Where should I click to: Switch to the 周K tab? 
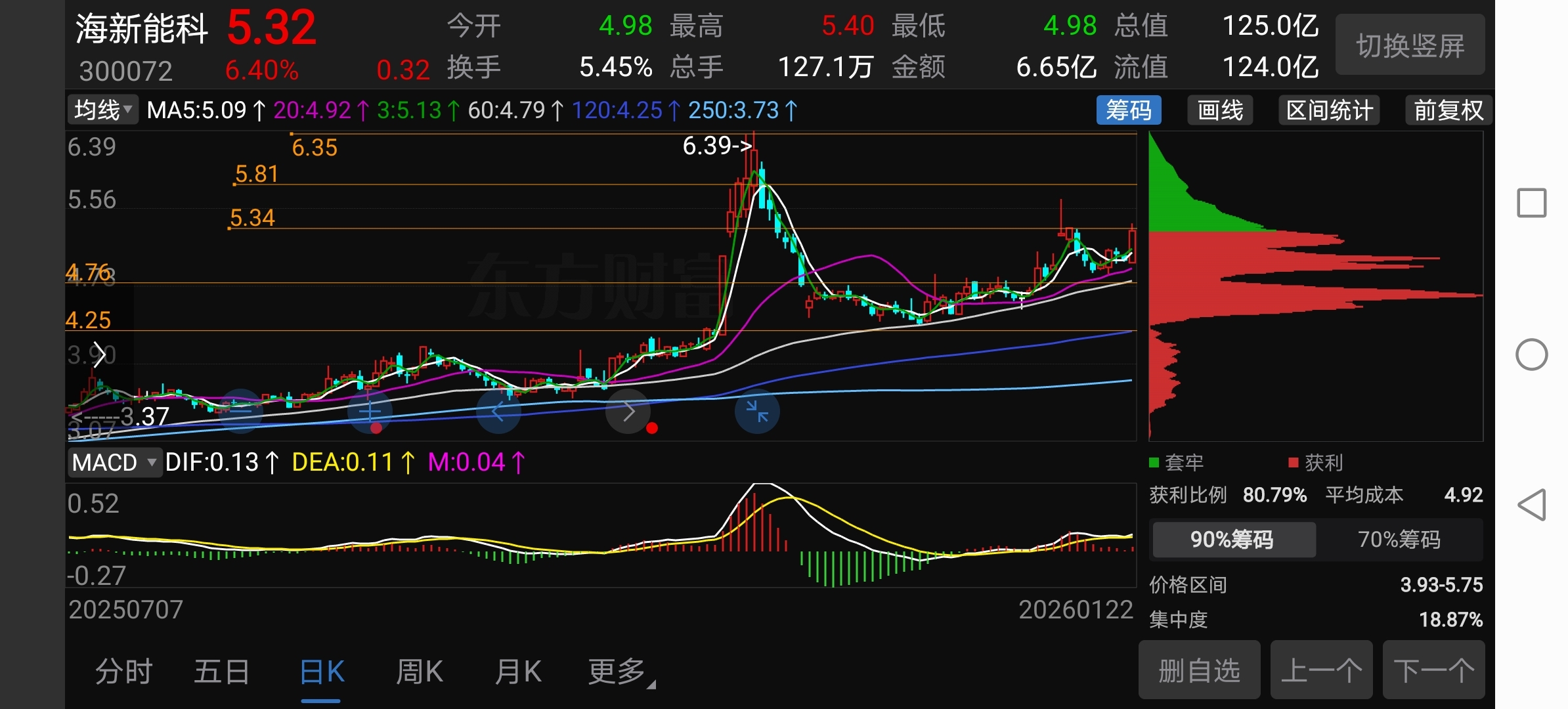click(x=420, y=672)
